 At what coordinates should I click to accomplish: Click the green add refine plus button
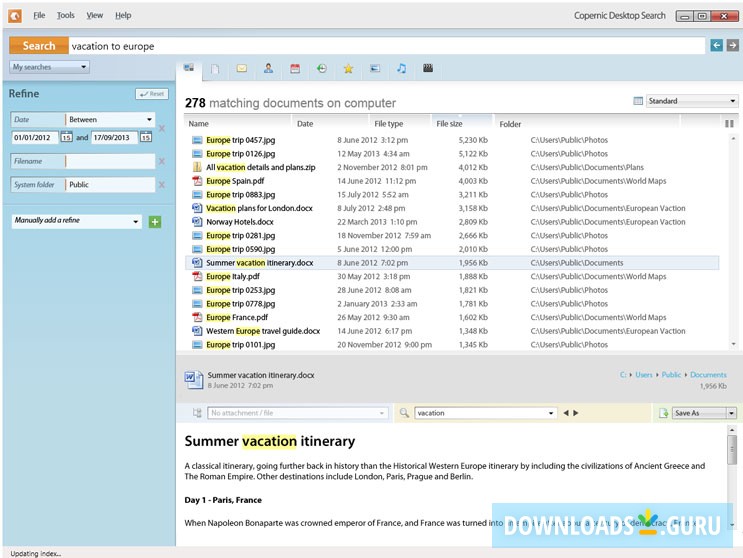click(x=155, y=221)
